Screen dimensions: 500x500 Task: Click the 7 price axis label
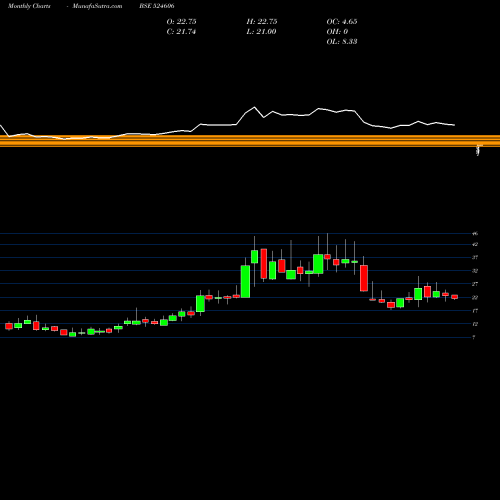pyautogui.click(x=474, y=337)
